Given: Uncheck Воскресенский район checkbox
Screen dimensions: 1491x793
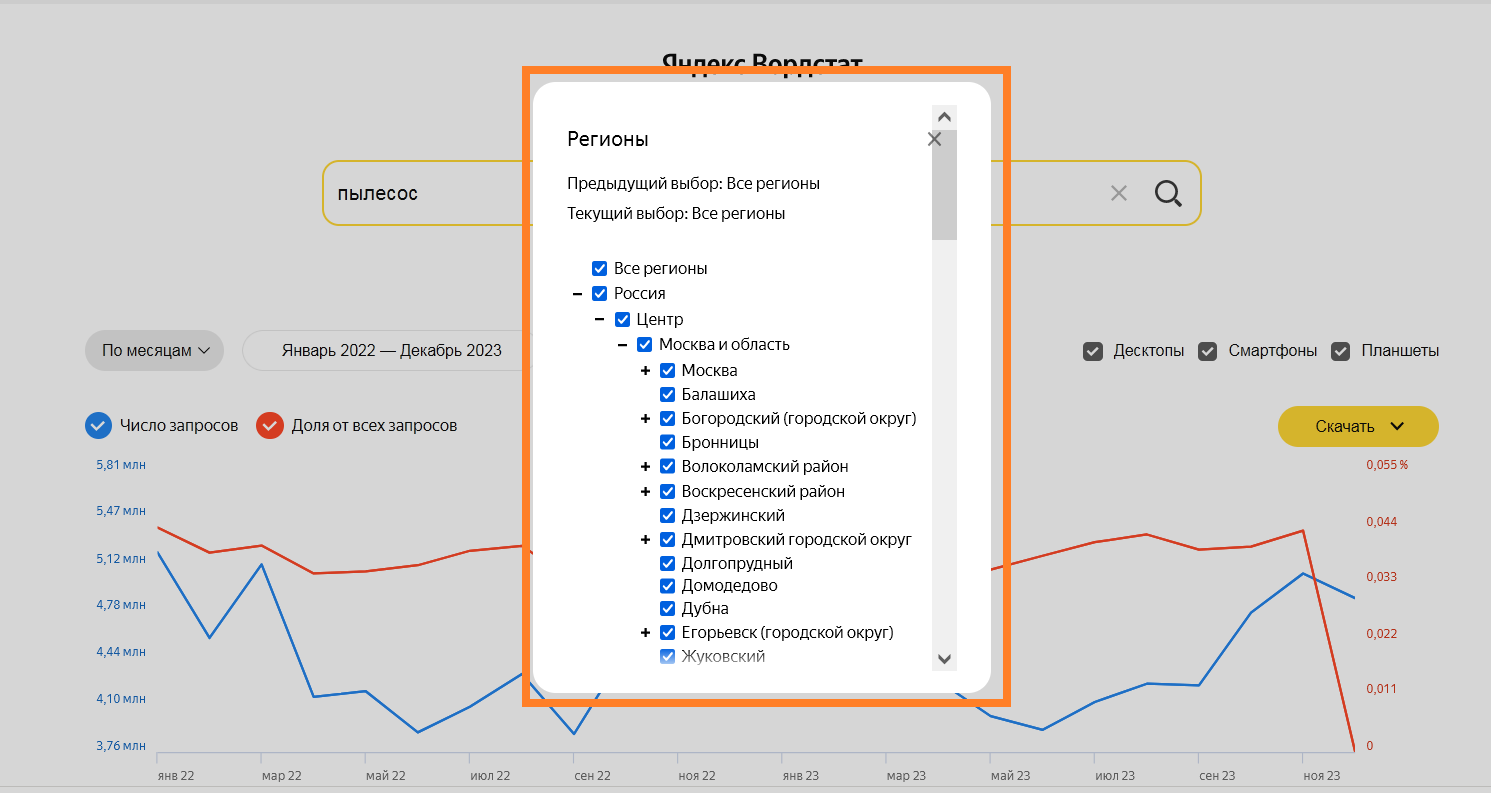Looking at the screenshot, I should click(x=668, y=492).
